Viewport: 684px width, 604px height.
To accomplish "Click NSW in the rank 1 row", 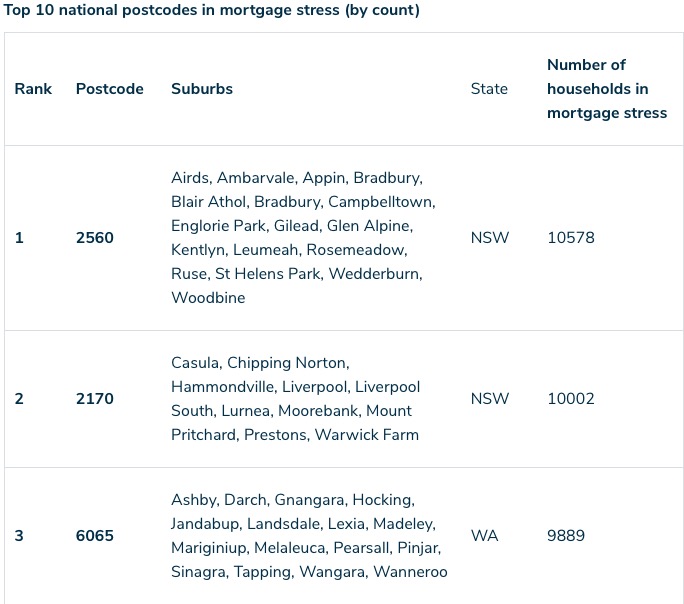I will click(489, 238).
